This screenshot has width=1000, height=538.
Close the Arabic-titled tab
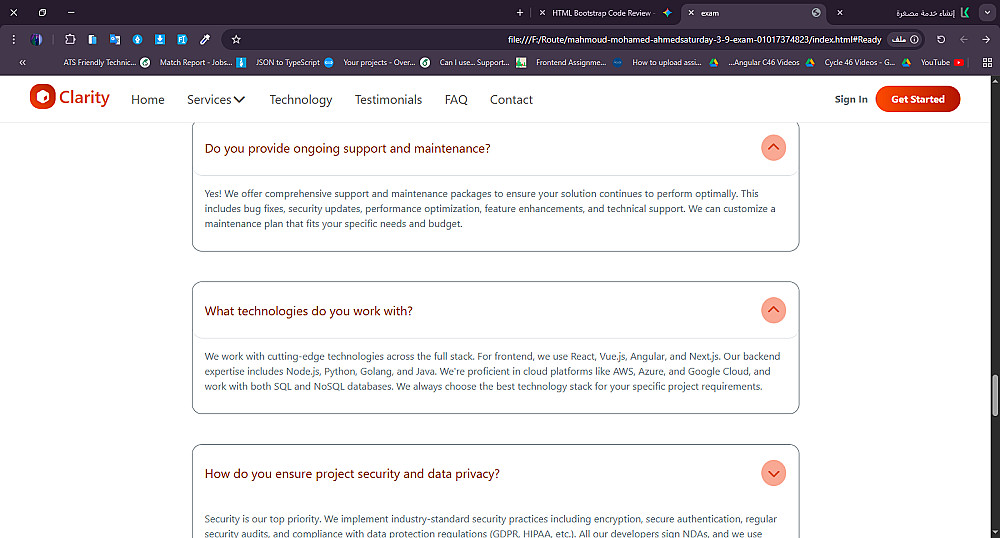[840, 13]
